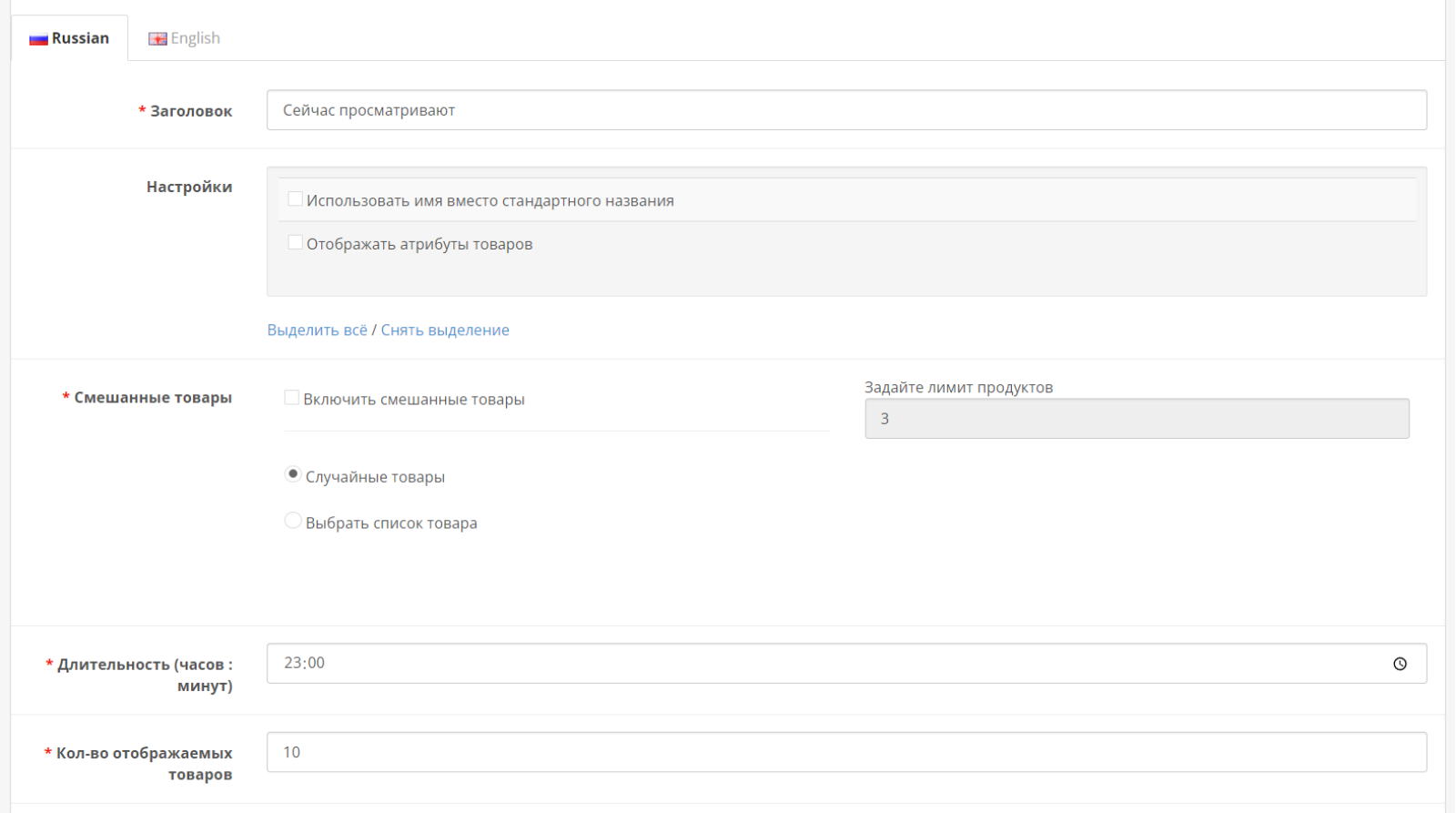1456x813 pixels.
Task: Focus the Заголовок input field
Action: pyautogui.click(x=846, y=110)
